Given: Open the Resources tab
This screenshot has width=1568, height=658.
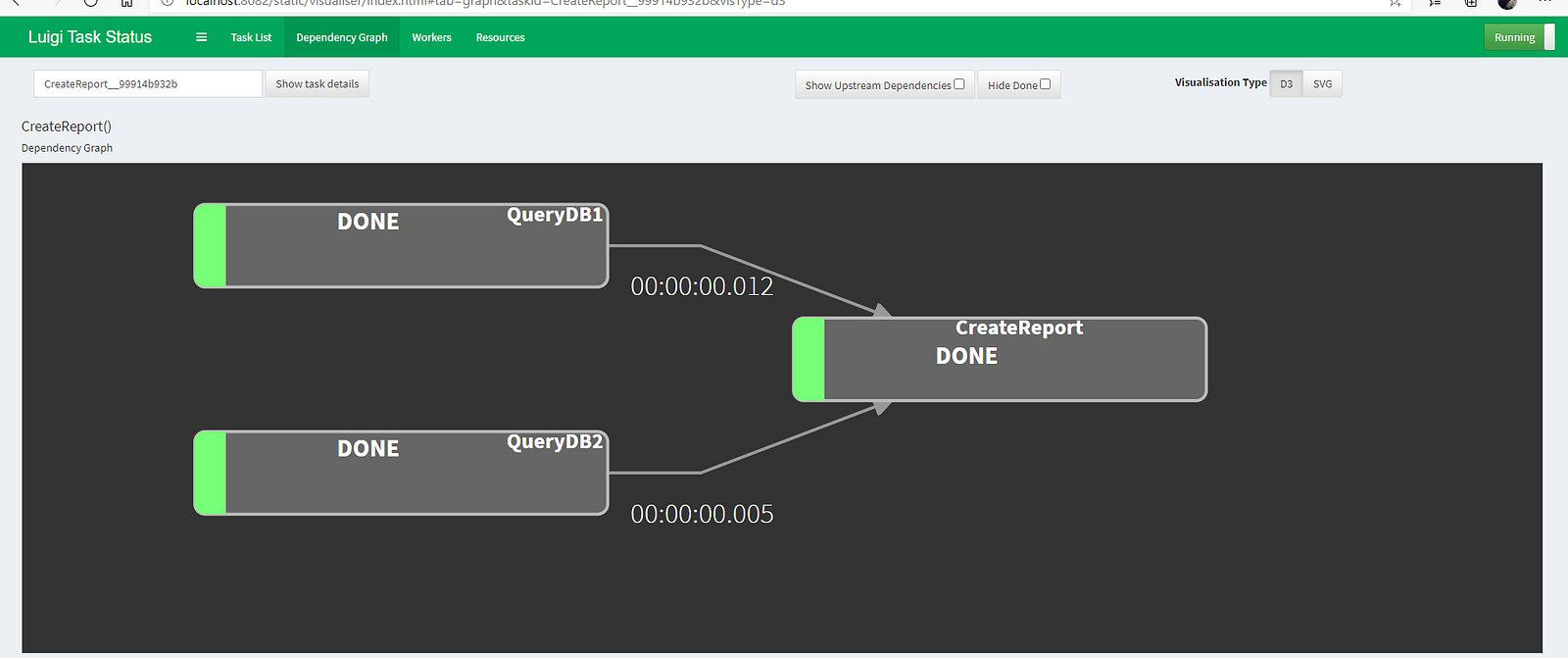Looking at the screenshot, I should click(x=500, y=37).
